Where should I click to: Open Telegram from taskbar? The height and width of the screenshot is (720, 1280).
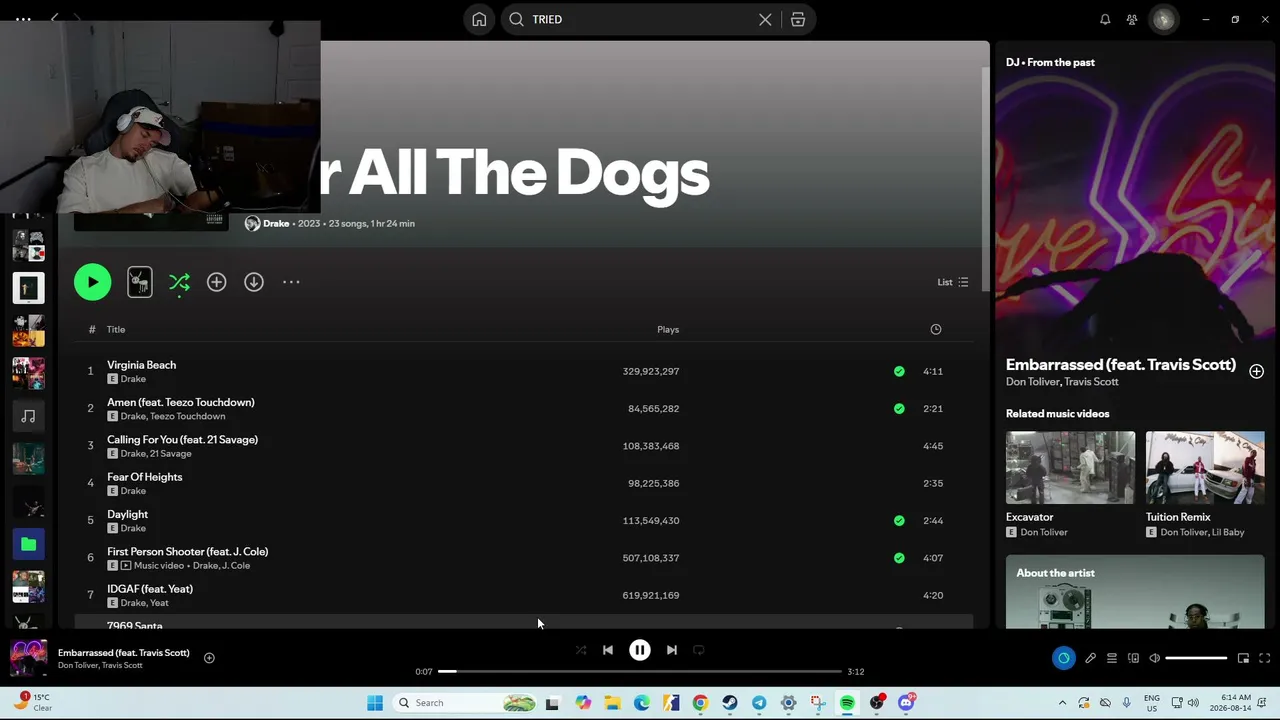(759, 703)
